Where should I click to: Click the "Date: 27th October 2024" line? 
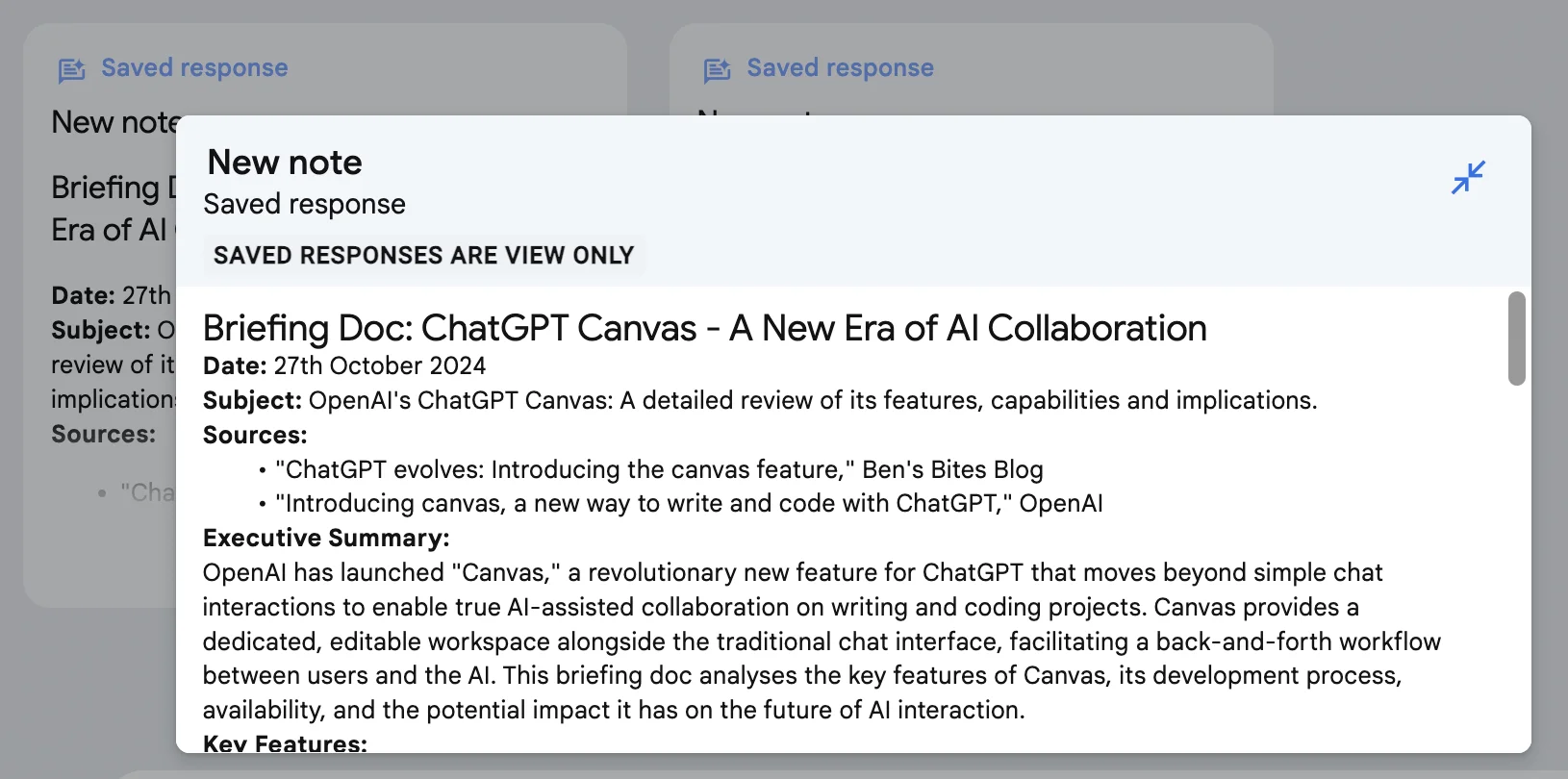pos(344,366)
